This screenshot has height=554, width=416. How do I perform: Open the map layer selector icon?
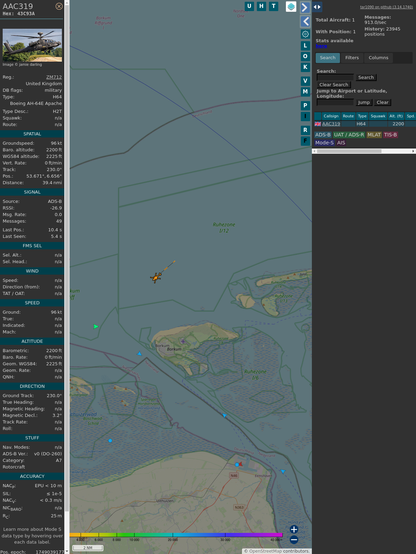pos(291,6)
